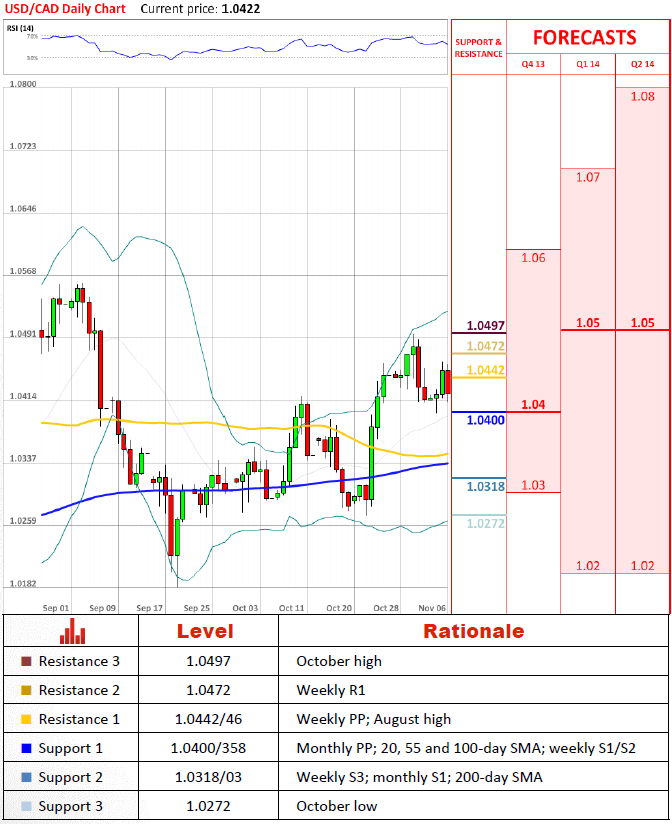Click the 1.0442 resistance level marker
This screenshot has width=672, height=824.
(485, 370)
